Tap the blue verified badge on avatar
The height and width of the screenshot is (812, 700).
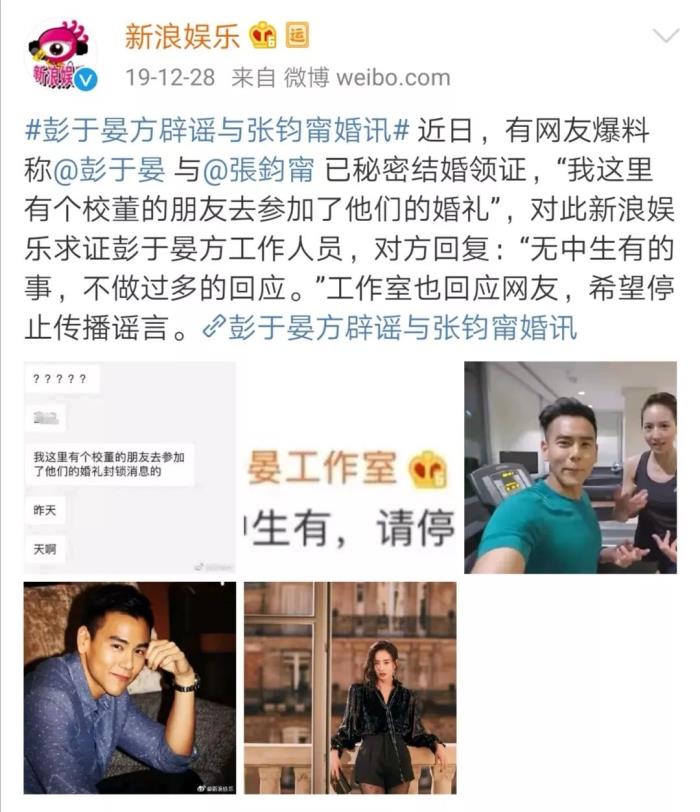click(85, 80)
